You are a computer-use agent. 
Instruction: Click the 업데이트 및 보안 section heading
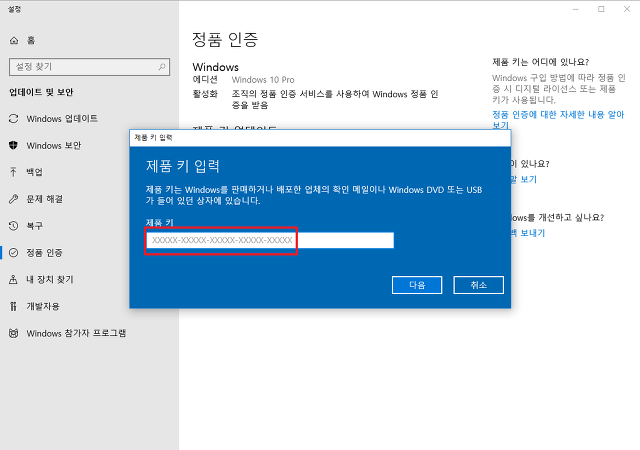point(41,92)
